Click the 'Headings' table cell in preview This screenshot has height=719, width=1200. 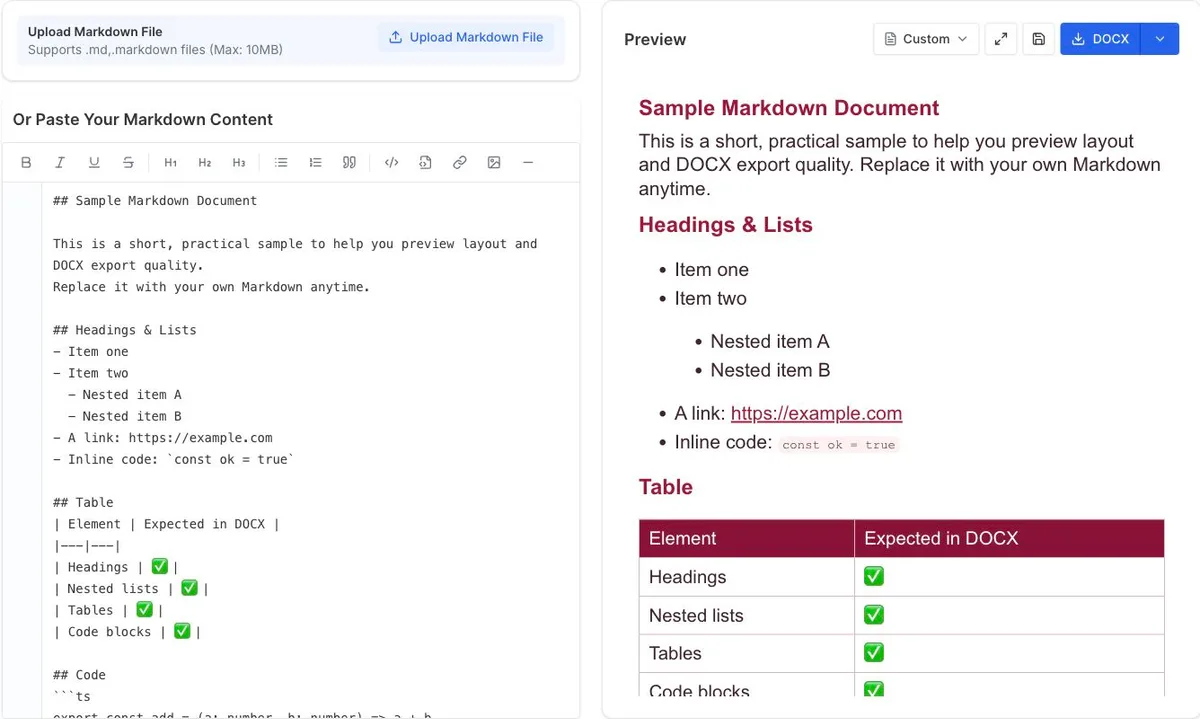[x=747, y=577]
